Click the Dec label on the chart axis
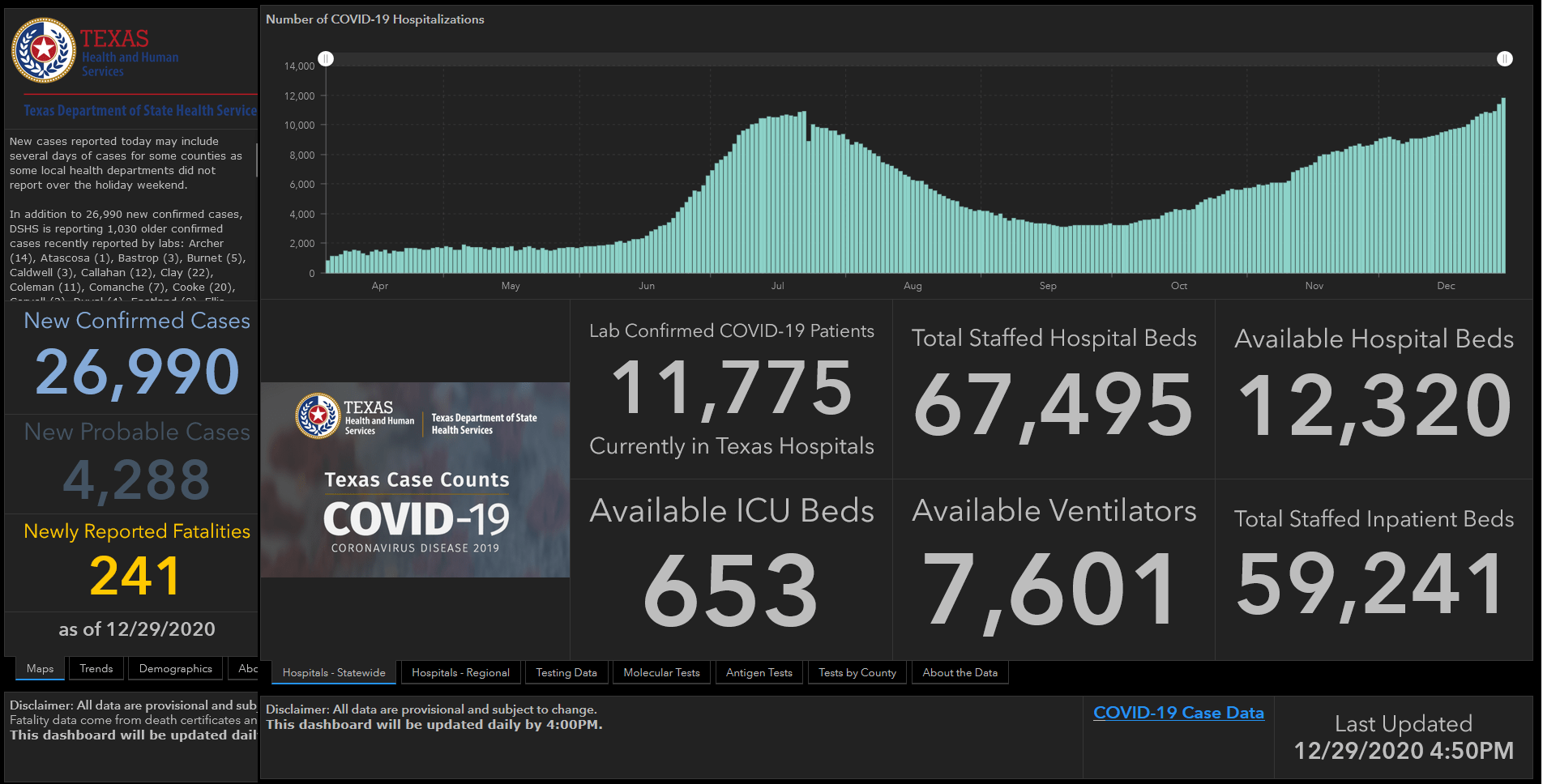Image resolution: width=1543 pixels, height=784 pixels. click(1446, 286)
